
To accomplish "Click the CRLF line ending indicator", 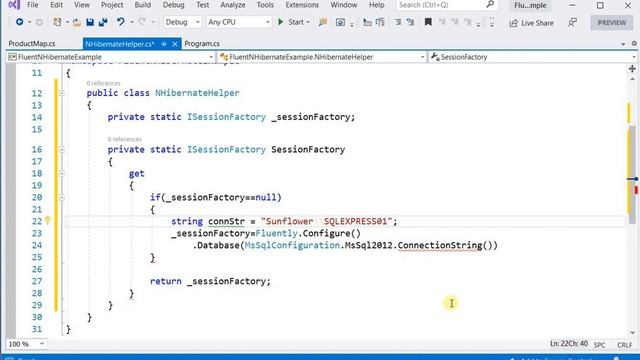I will click(x=624, y=345).
